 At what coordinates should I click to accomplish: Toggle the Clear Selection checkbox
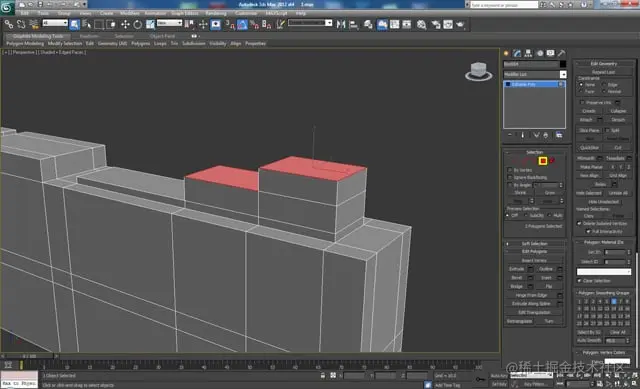point(579,281)
